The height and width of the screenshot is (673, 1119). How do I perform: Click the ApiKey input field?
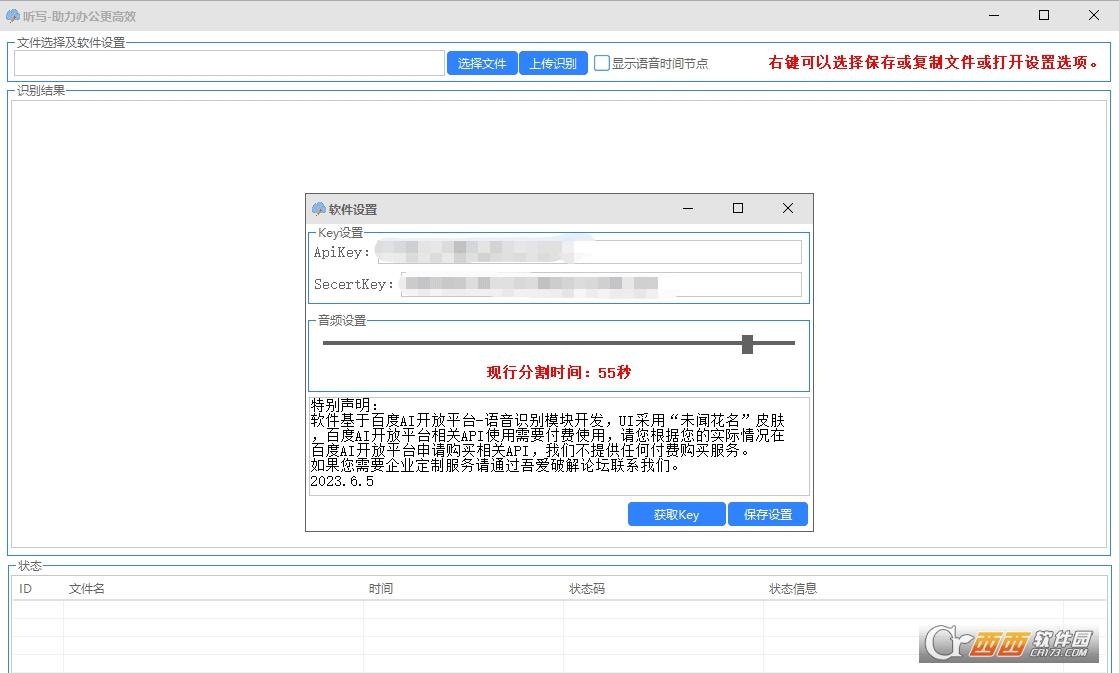click(589, 252)
